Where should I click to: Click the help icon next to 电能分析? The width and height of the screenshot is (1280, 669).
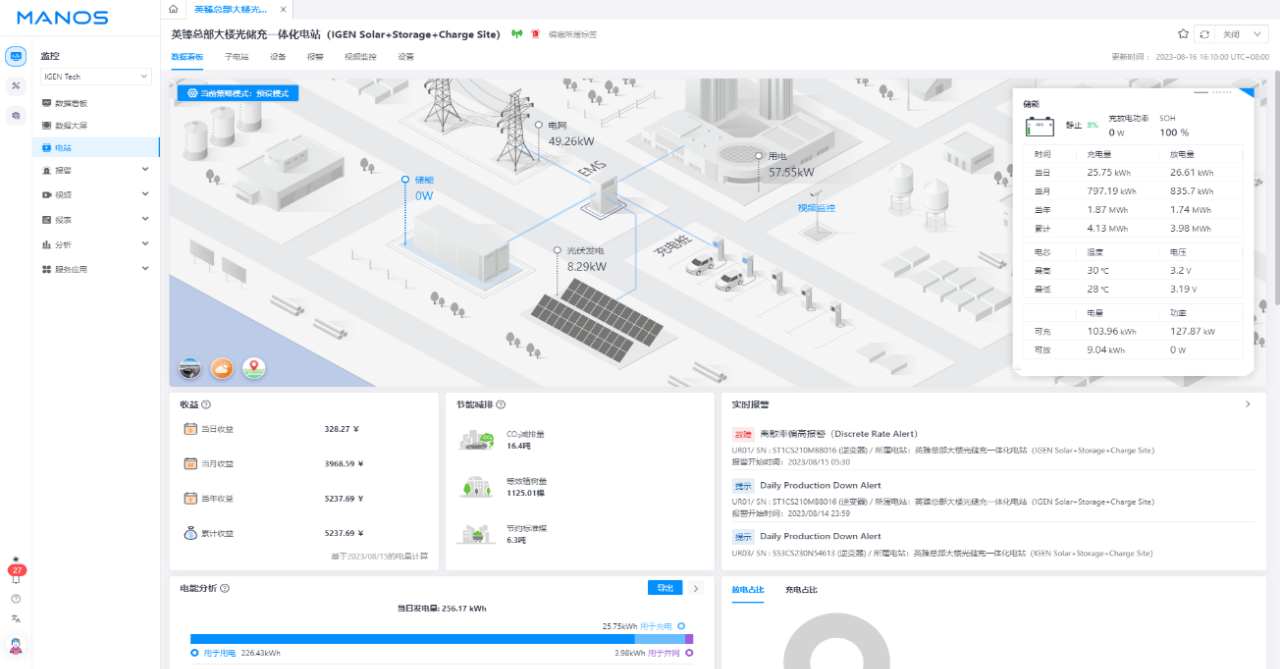(225, 589)
